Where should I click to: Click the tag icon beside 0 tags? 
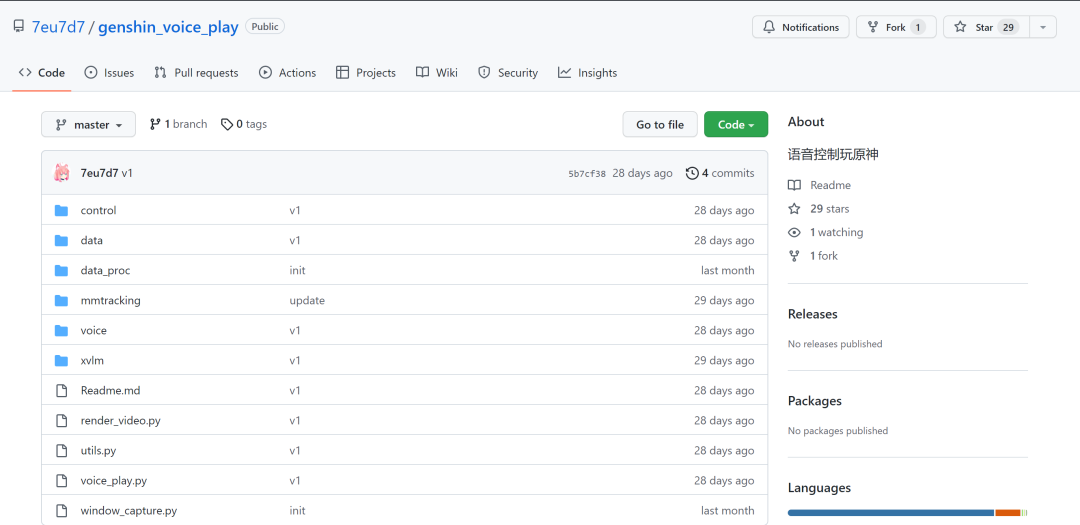(227, 125)
